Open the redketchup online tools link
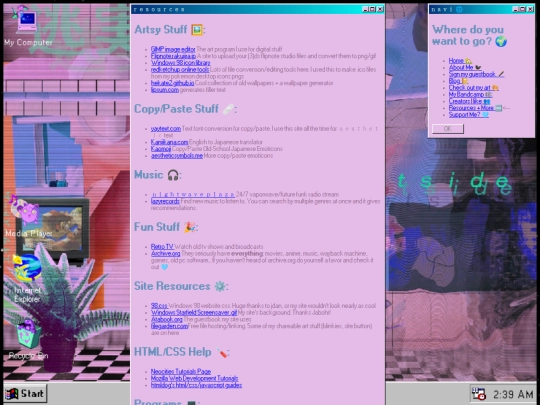This screenshot has width=540, height=405. point(180,70)
